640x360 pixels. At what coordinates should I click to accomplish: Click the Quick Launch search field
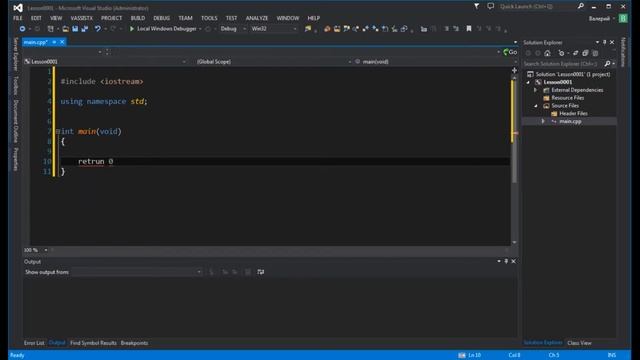(537, 7)
